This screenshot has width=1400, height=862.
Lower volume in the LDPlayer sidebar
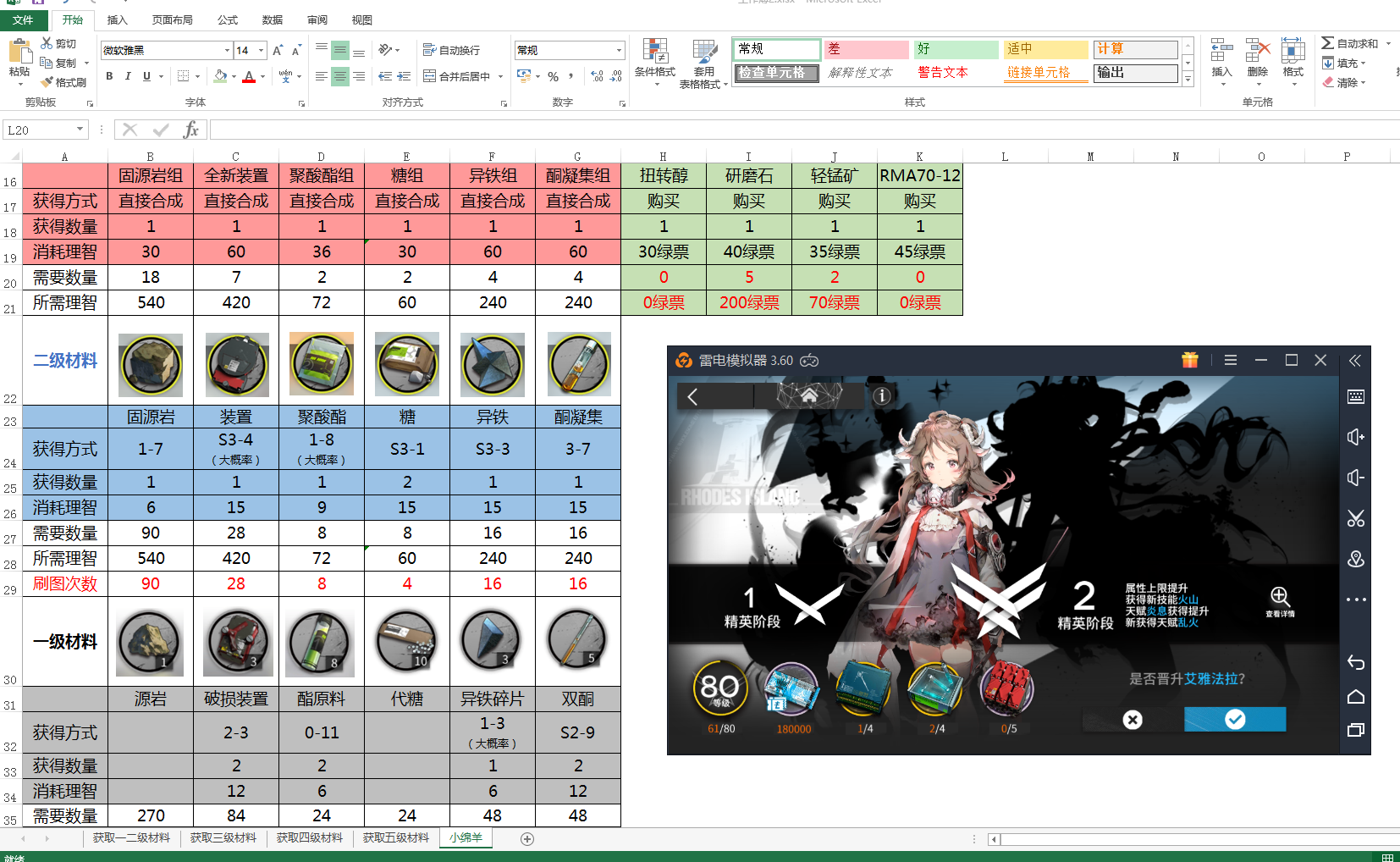pos(1355,478)
